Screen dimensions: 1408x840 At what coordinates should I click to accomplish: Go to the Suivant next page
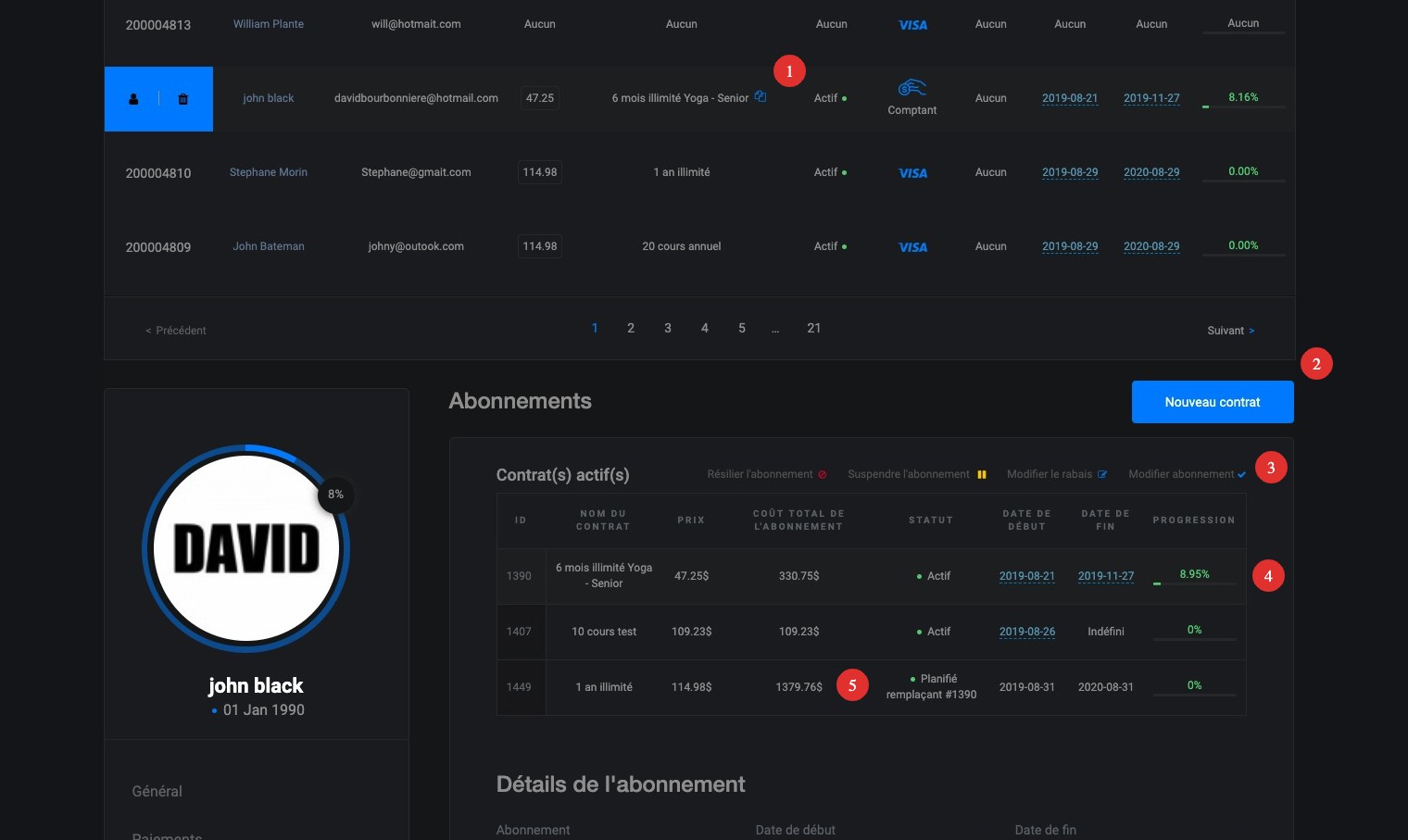pos(1230,331)
